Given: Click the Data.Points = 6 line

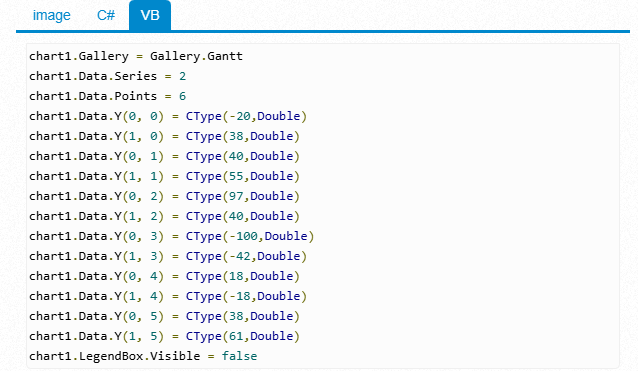Looking at the screenshot, I should pos(107,96).
